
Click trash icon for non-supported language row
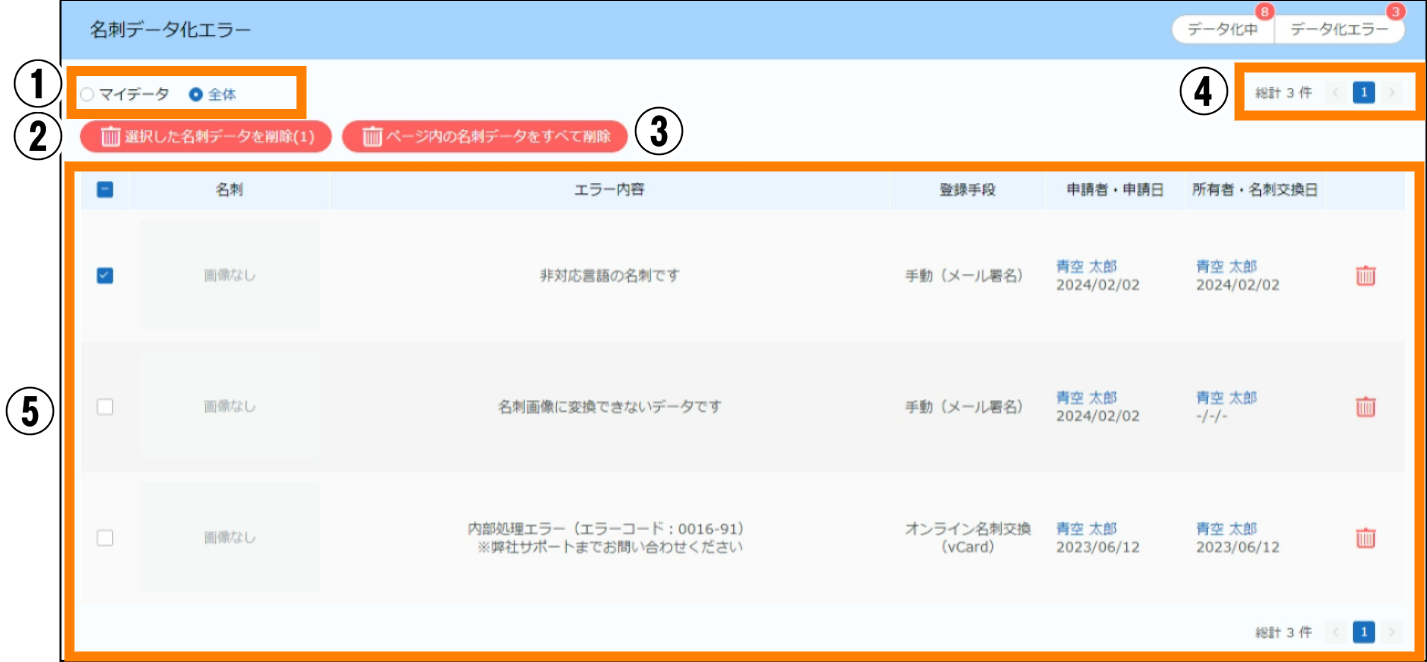click(1365, 276)
